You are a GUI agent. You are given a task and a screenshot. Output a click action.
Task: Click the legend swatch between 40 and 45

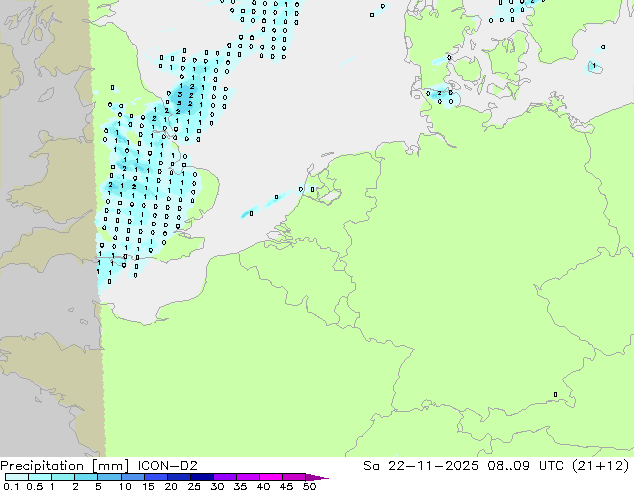coord(271,477)
